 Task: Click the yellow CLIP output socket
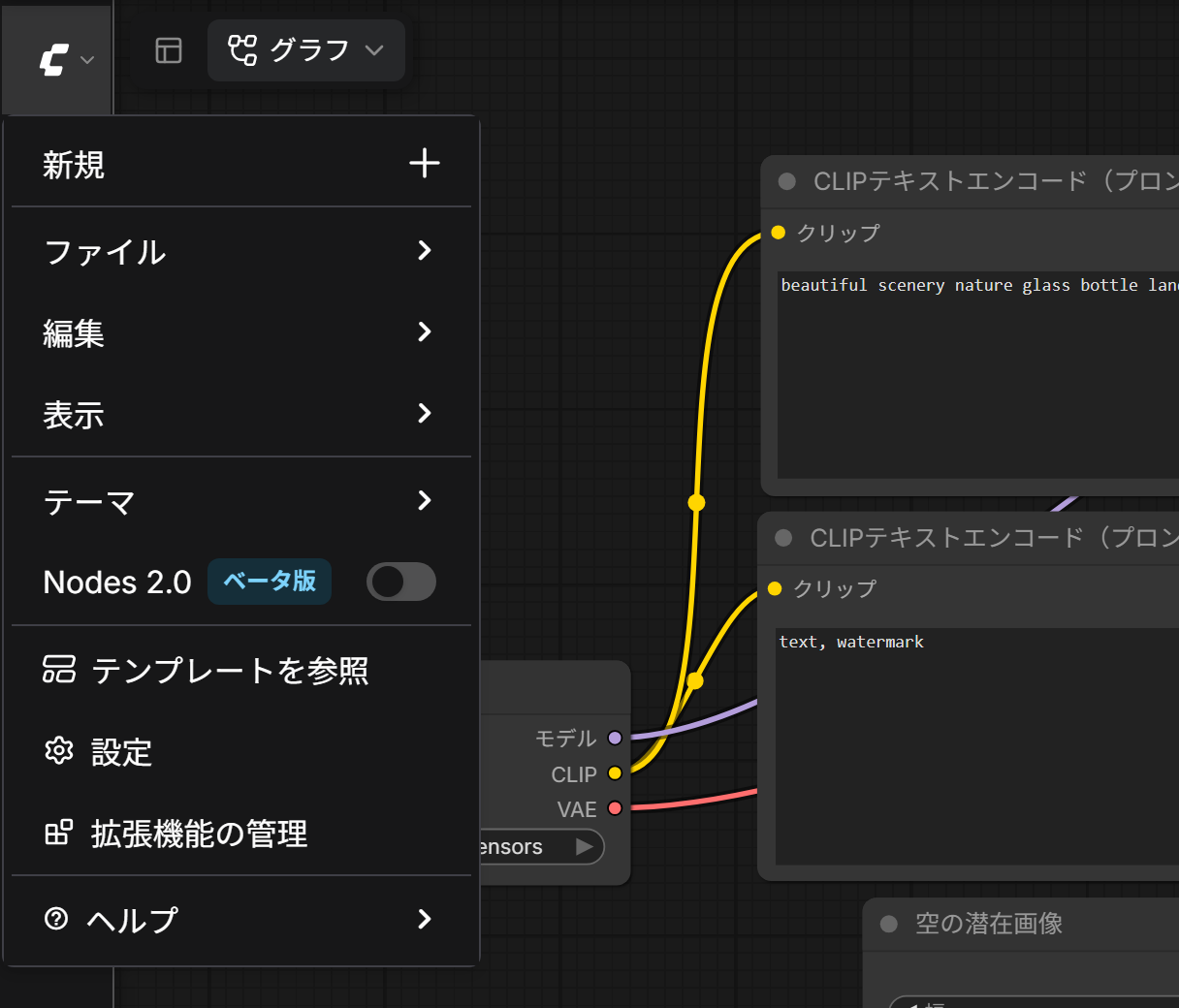coord(615,772)
